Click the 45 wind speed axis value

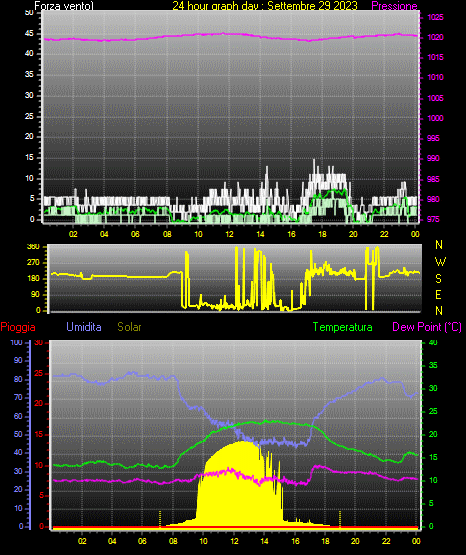pos(29,34)
